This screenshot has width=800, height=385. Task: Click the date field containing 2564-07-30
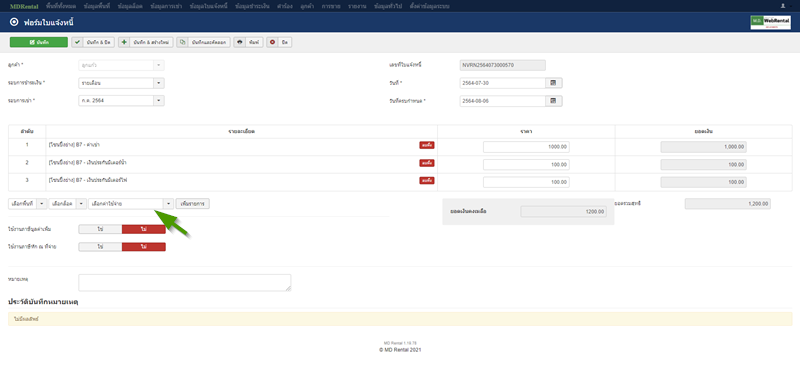pyautogui.click(x=503, y=83)
